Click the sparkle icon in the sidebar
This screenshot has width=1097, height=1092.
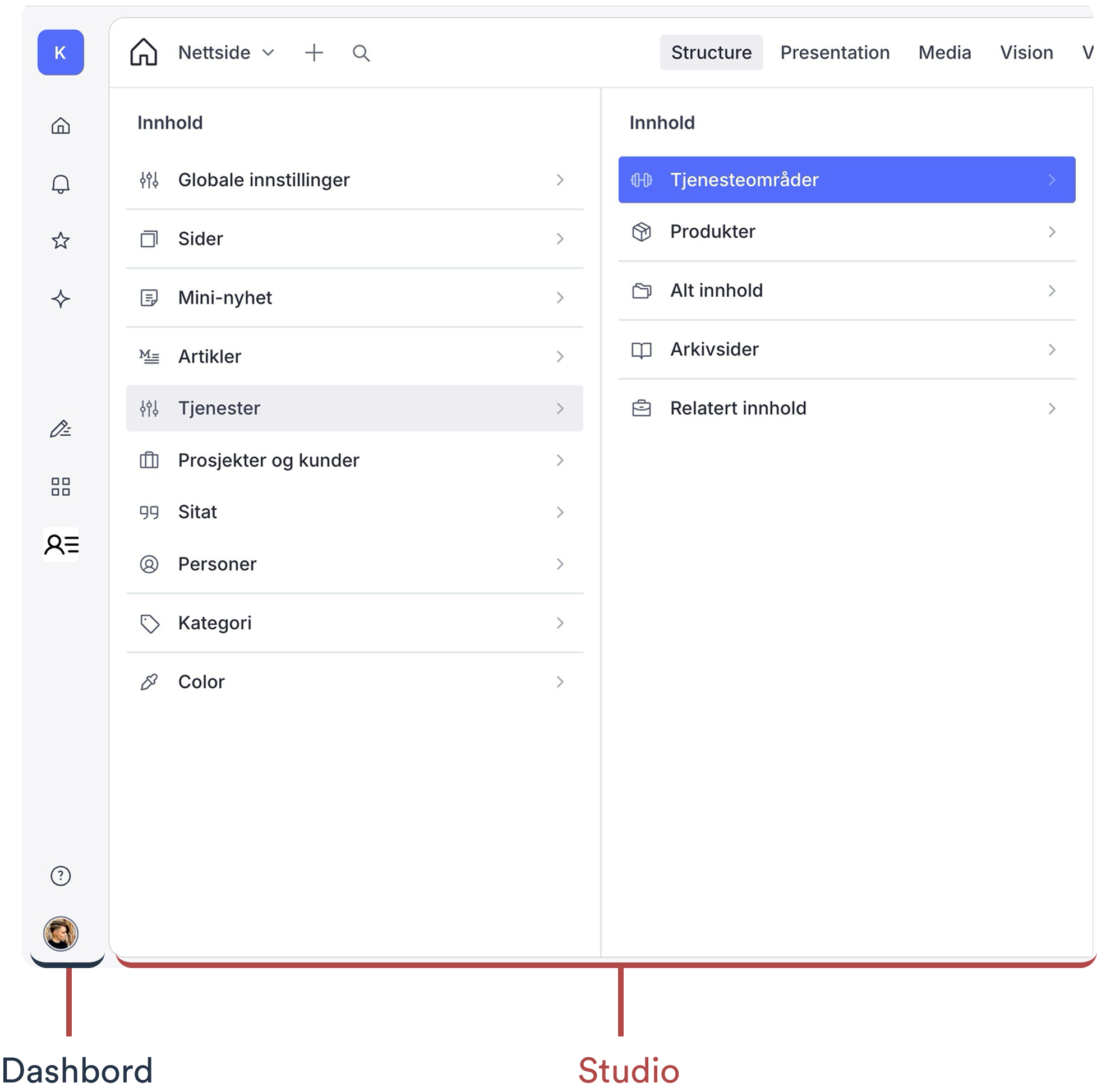point(61,299)
